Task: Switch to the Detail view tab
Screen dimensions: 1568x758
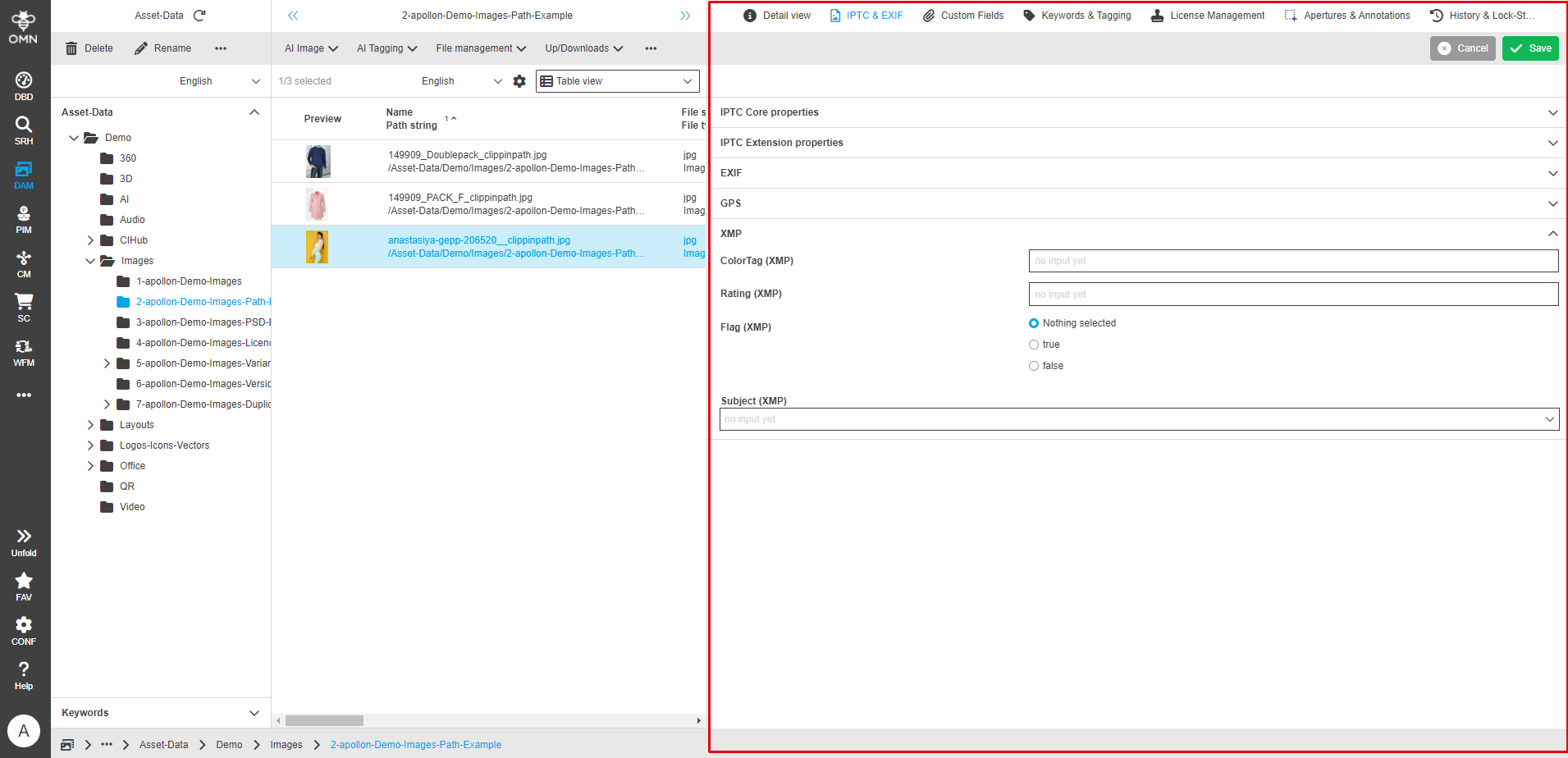Action: [x=777, y=16]
